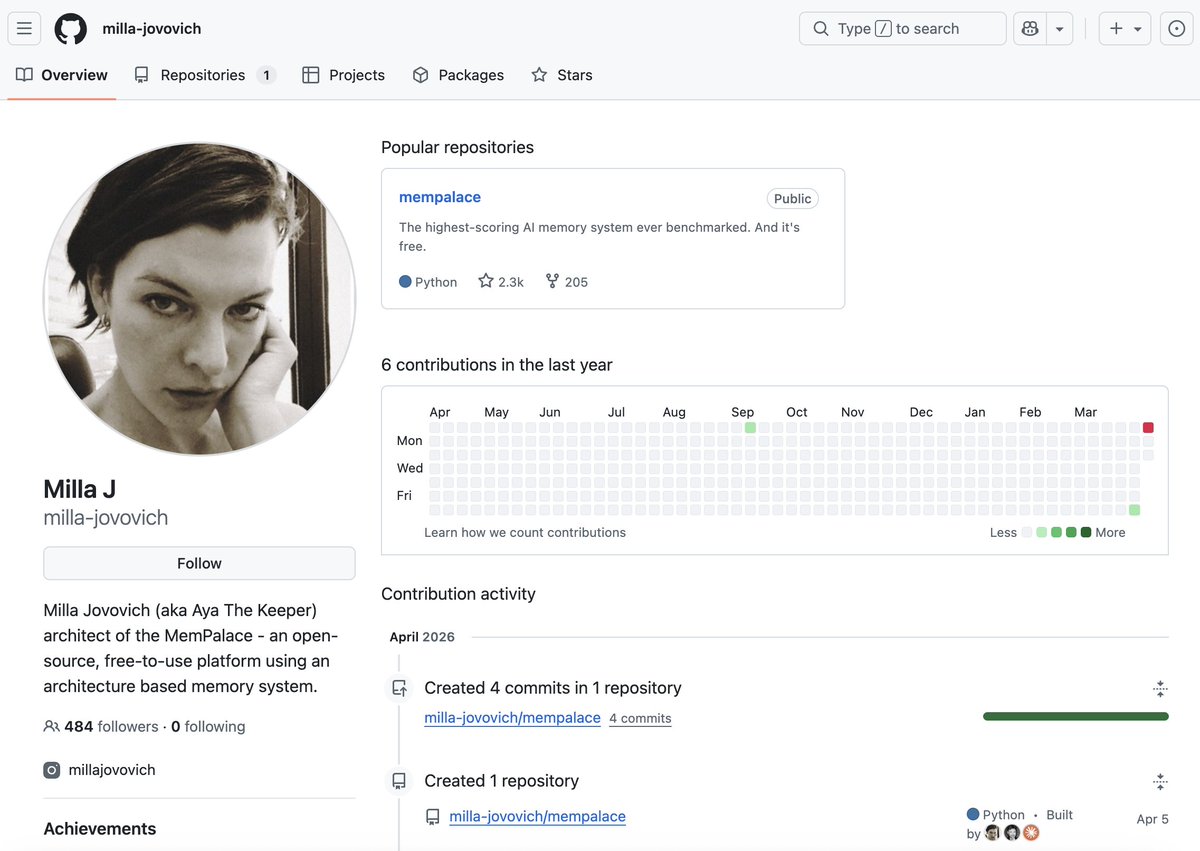This screenshot has width=1200, height=851.
Task: Click the Python language dot on mempalace card
Action: pyautogui.click(x=405, y=282)
